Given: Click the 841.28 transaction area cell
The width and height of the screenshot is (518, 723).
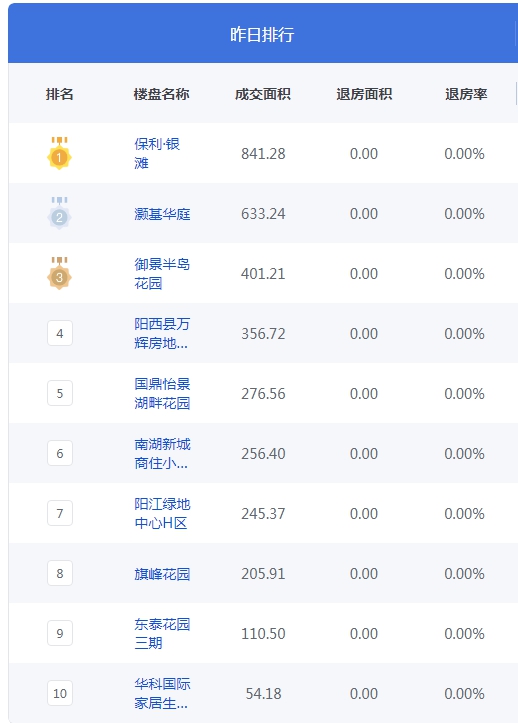Looking at the screenshot, I should (263, 154).
